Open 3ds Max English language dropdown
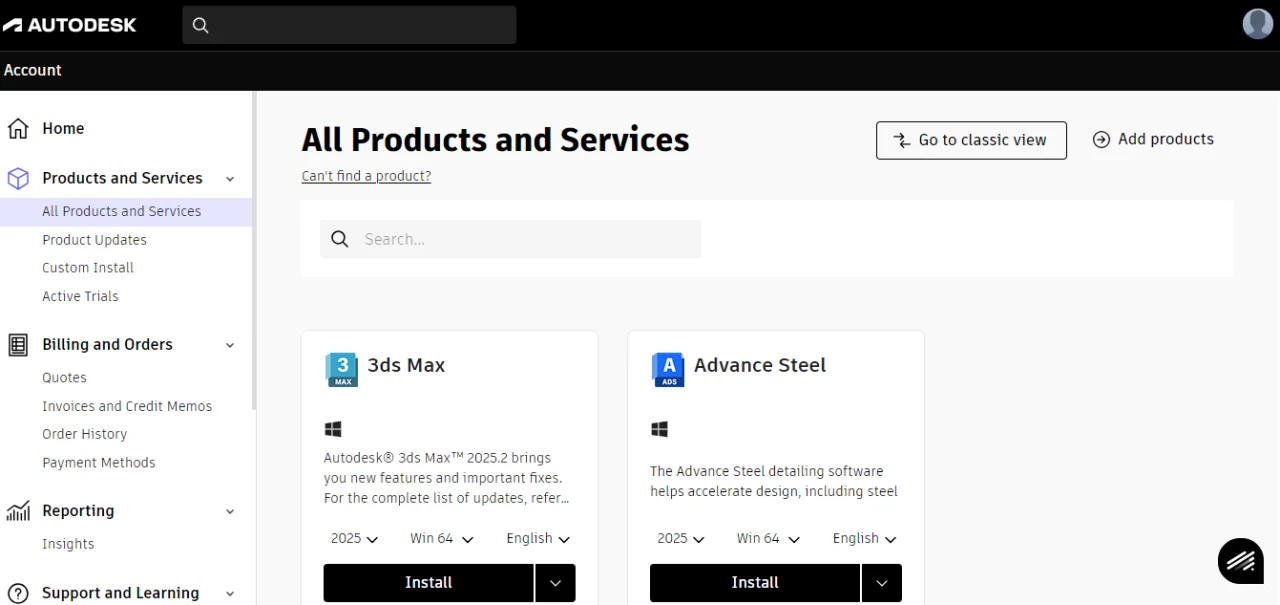The image size is (1280, 605). (x=538, y=538)
